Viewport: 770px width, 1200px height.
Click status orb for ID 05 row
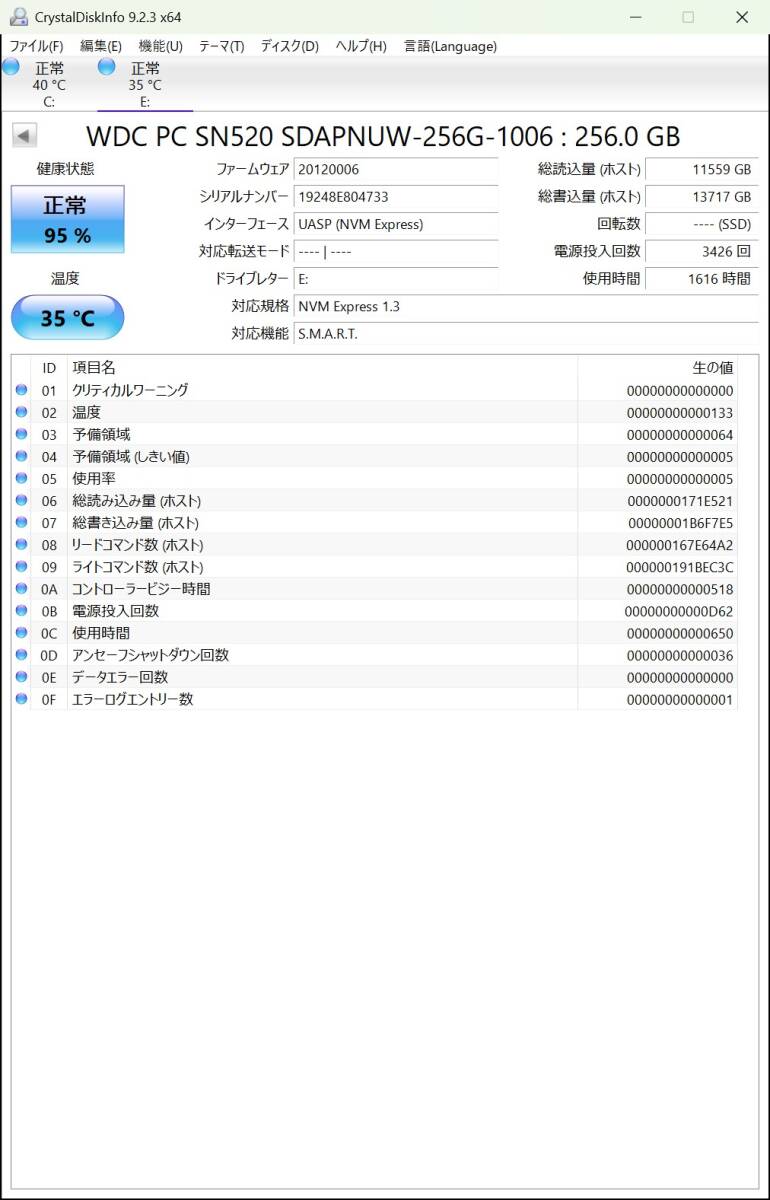click(x=21, y=478)
